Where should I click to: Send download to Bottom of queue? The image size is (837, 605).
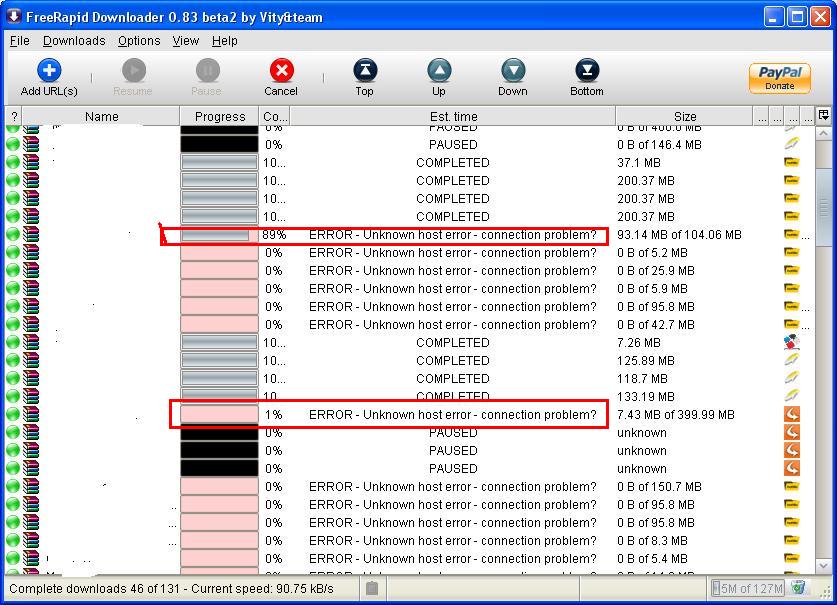point(586,78)
